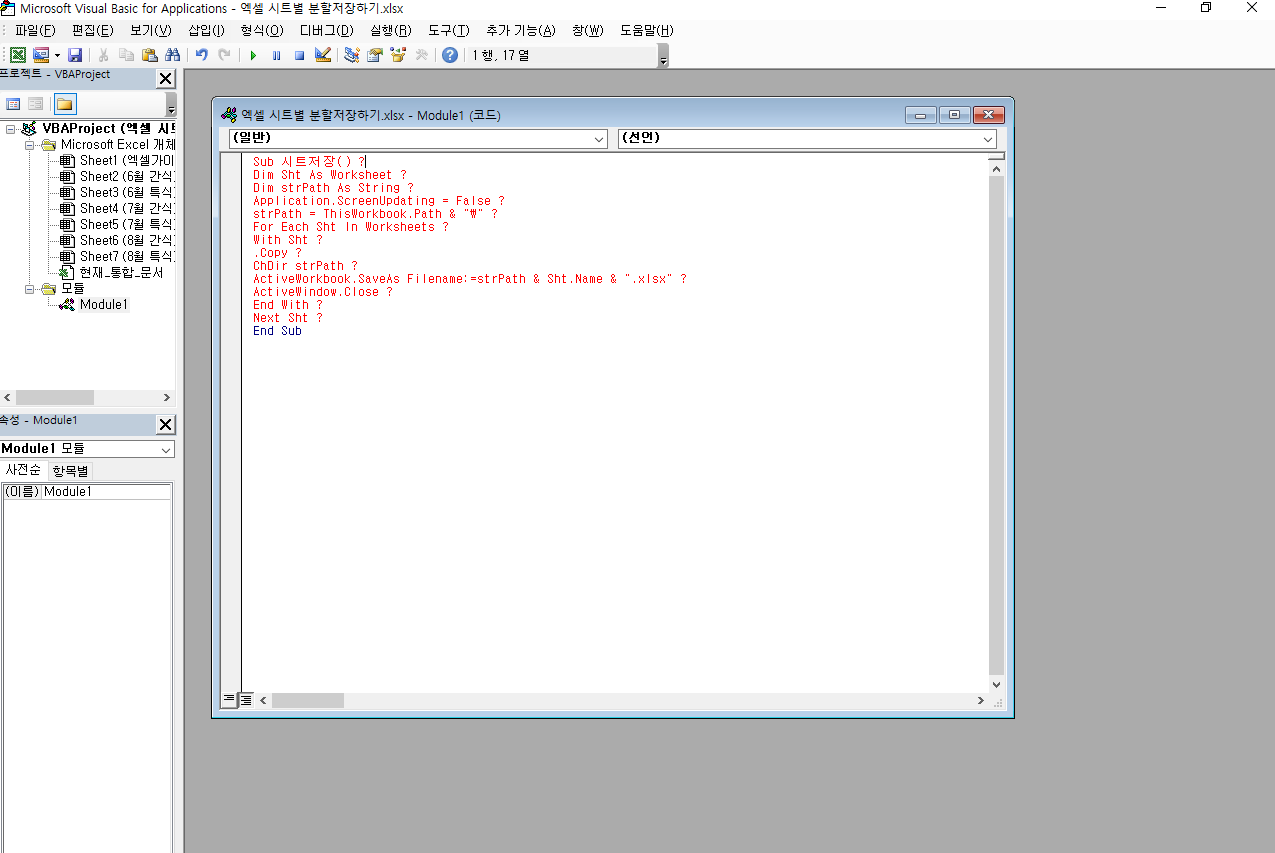Select Sheet7 (8월 특식) in tree

pos(126,257)
